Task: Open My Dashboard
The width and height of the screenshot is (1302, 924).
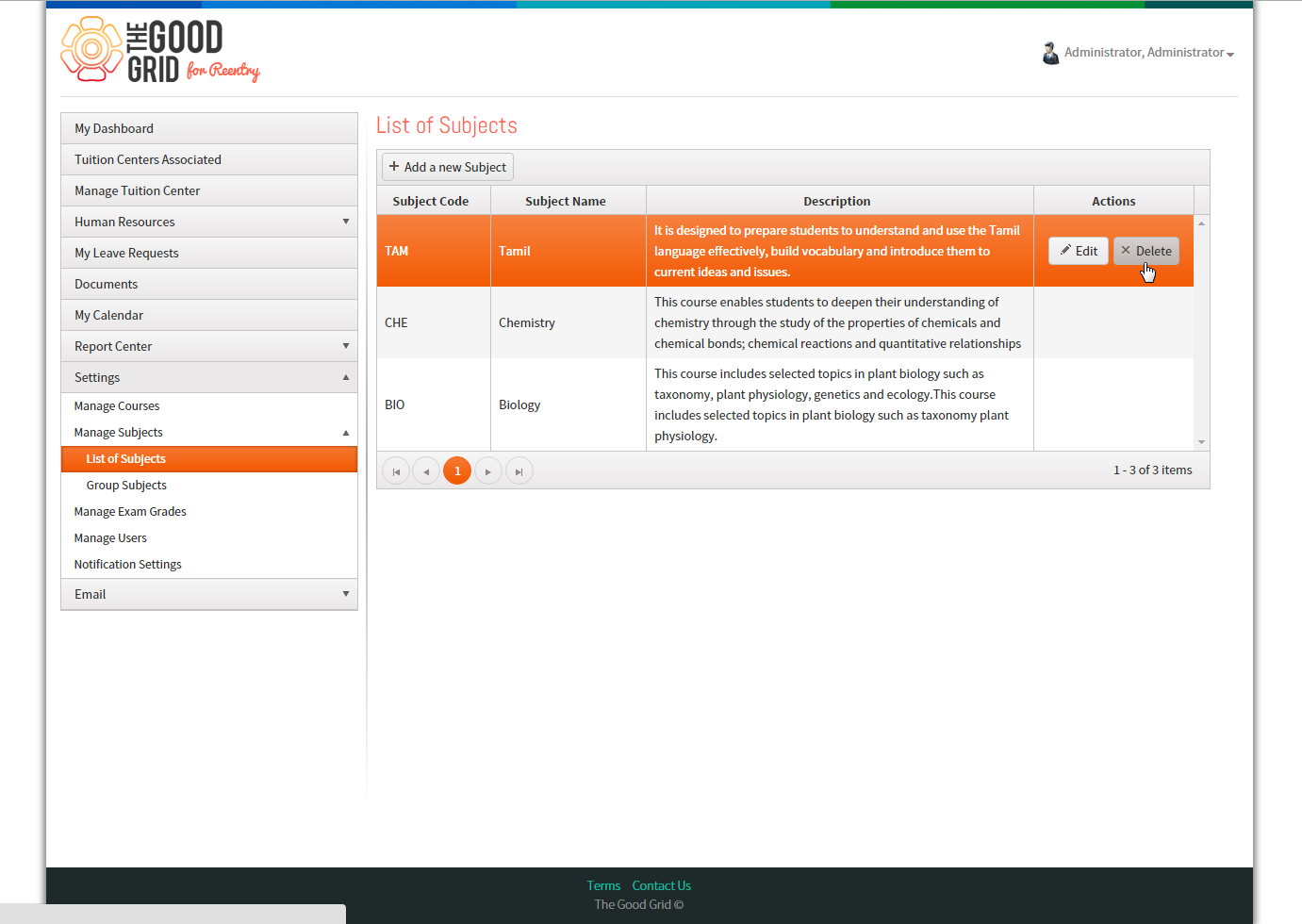Action: coord(209,128)
